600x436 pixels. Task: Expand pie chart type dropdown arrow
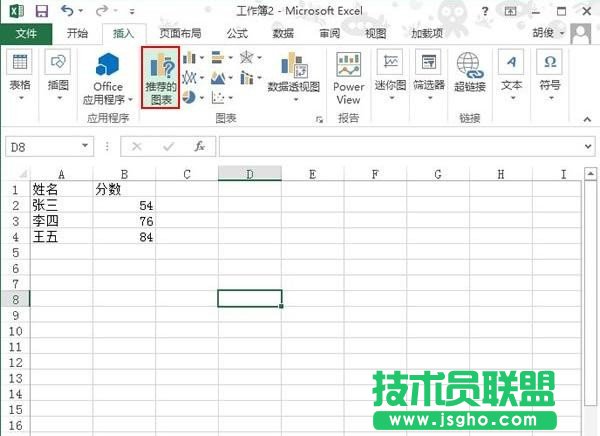click(x=202, y=98)
